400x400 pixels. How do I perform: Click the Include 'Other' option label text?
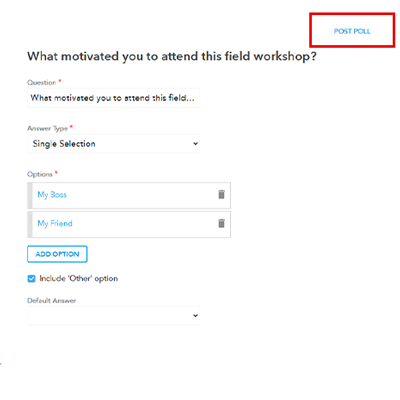click(x=79, y=279)
